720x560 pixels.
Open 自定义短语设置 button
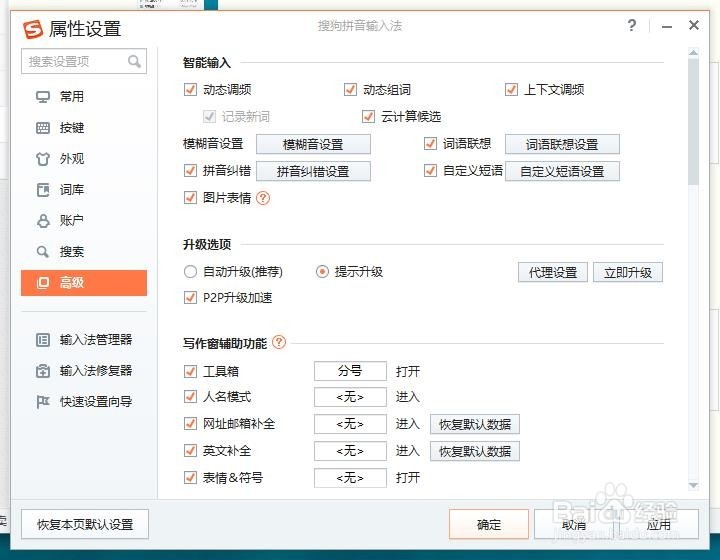click(x=562, y=171)
